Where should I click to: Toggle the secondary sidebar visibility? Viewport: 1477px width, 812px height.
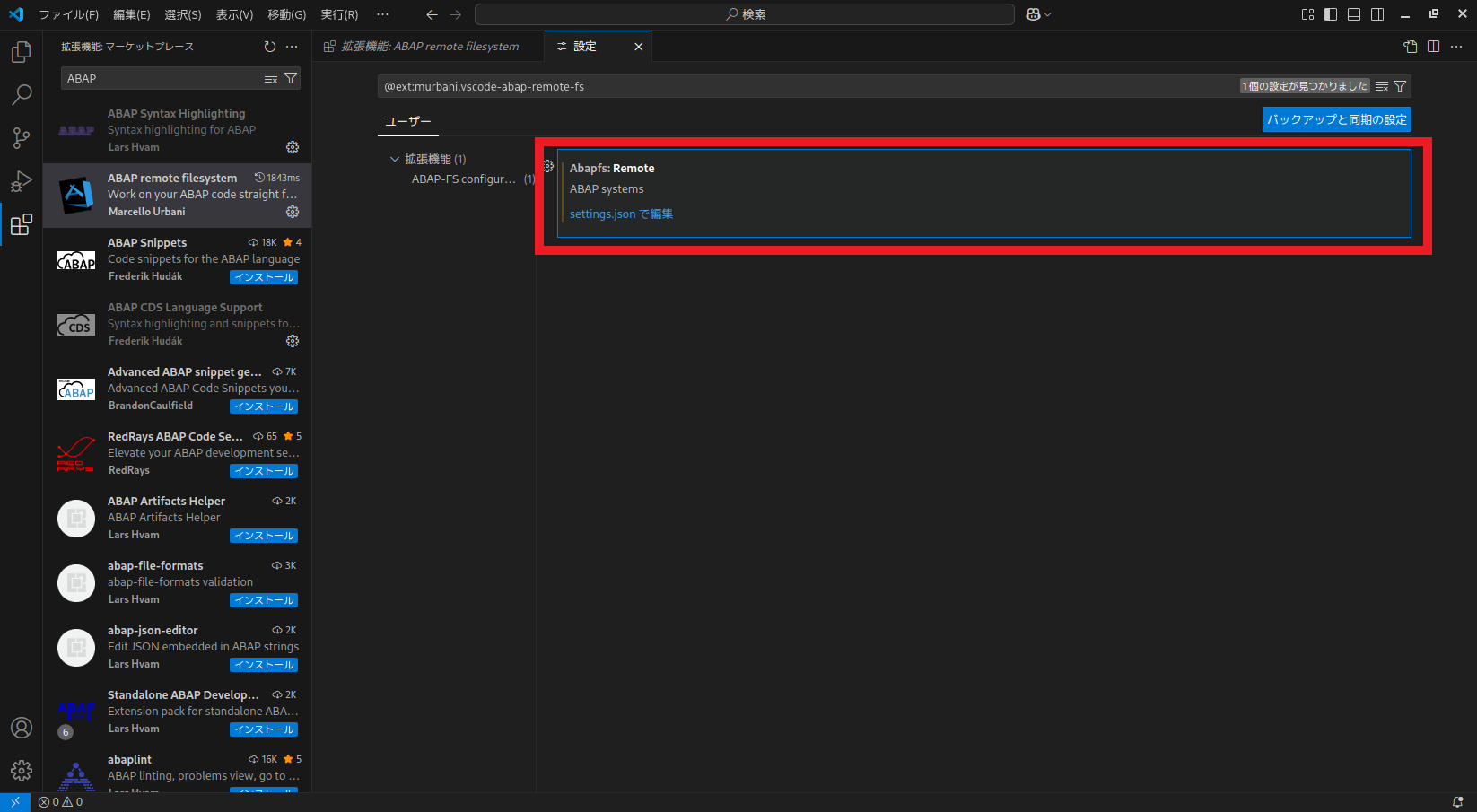pos(1376,13)
